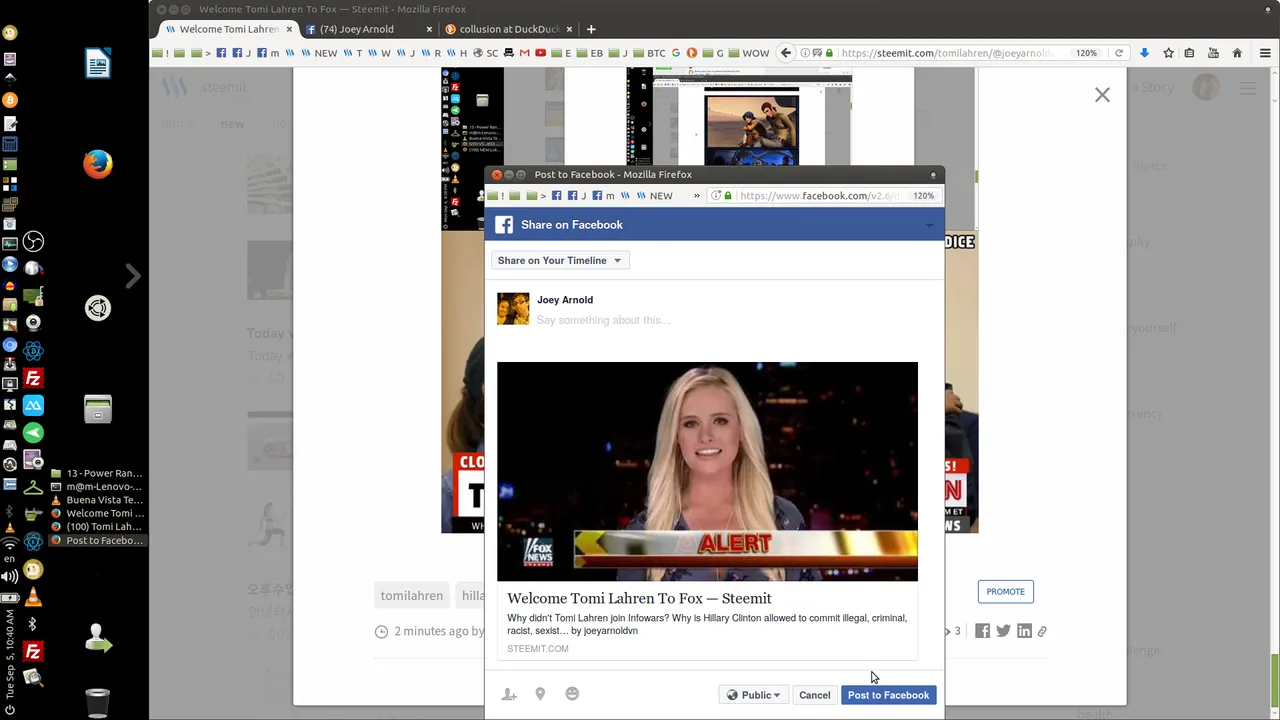This screenshot has width=1280, height=720.
Task: Switch to Post to Facebo... window entry
Action: tap(97, 541)
